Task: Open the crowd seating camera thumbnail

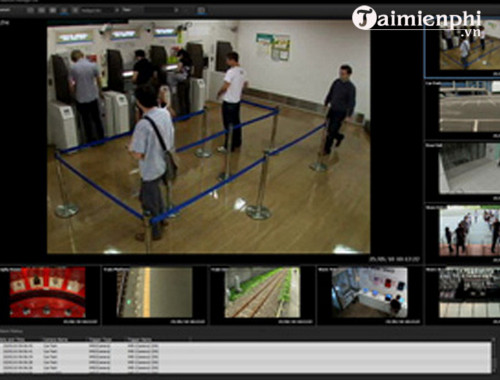Action: [x=469, y=292]
